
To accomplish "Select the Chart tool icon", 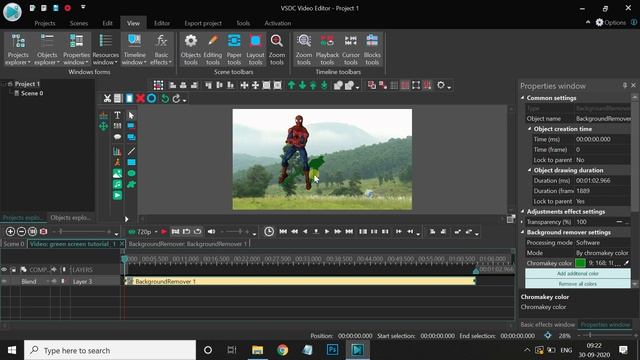I will pos(117,151).
